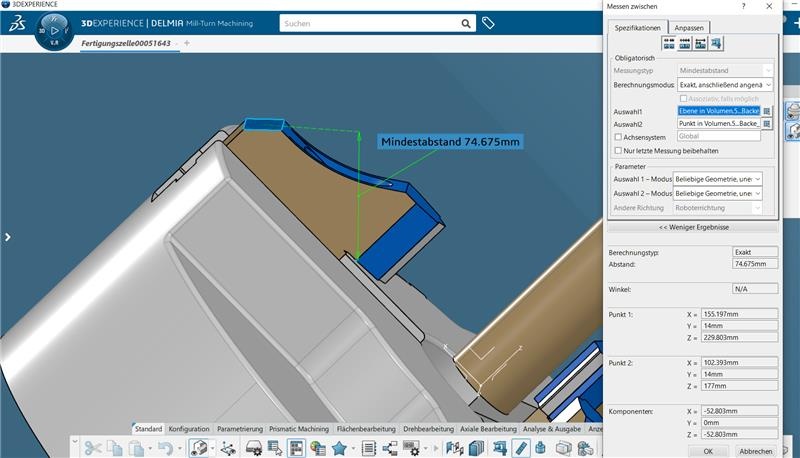This screenshot has width=800, height=458.
Task: Open the Paste options dropdown arrow
Action: click(150, 449)
